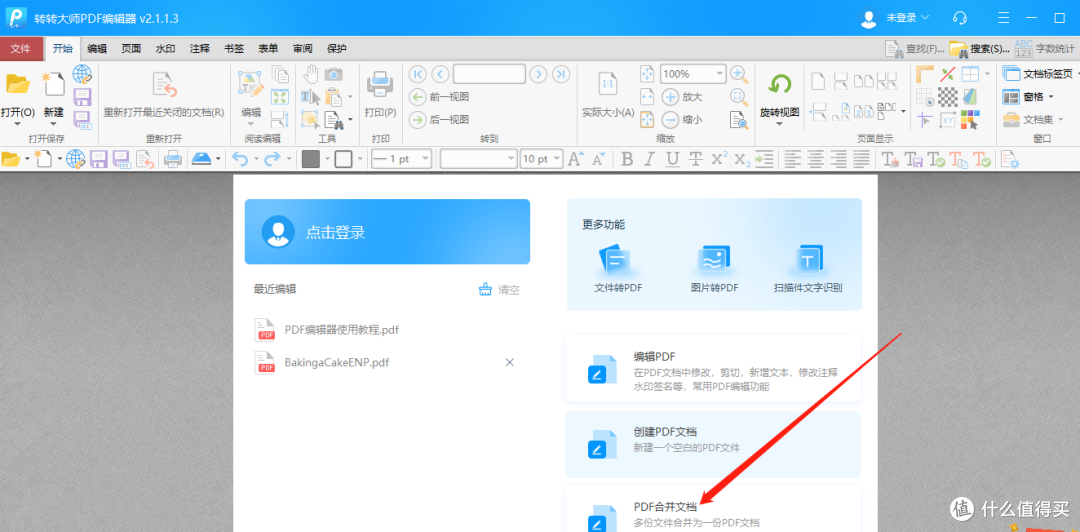1080x532 pixels.
Task: Click the decrease font size icon
Action: tap(598, 159)
